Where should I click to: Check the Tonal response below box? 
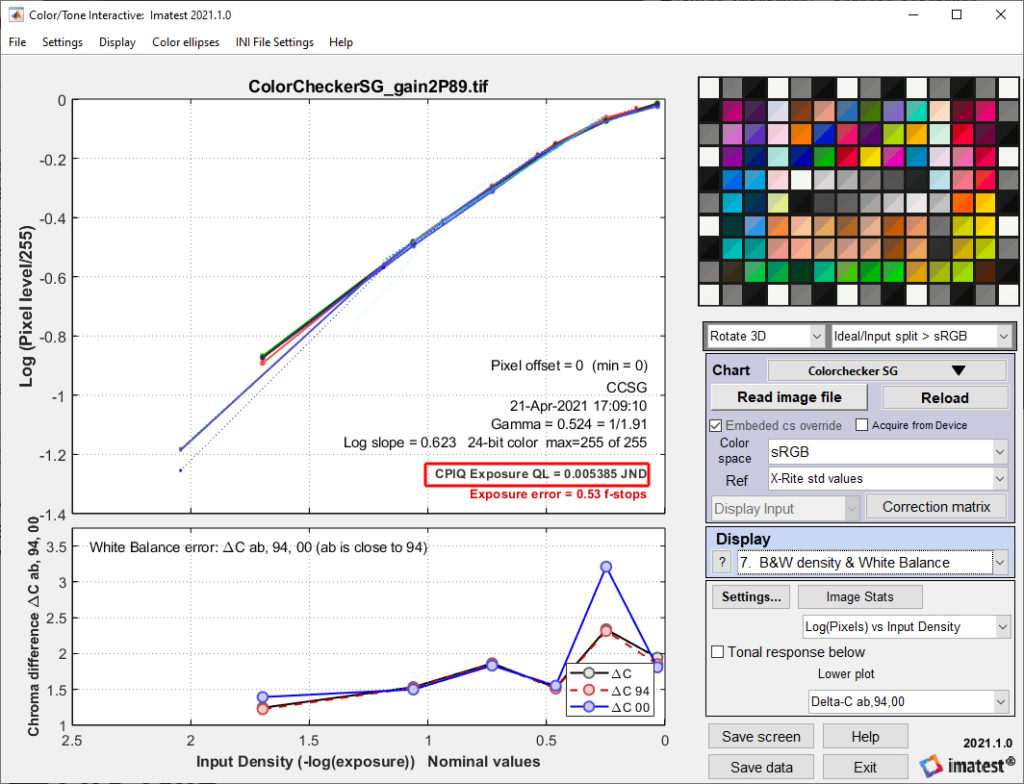click(717, 652)
